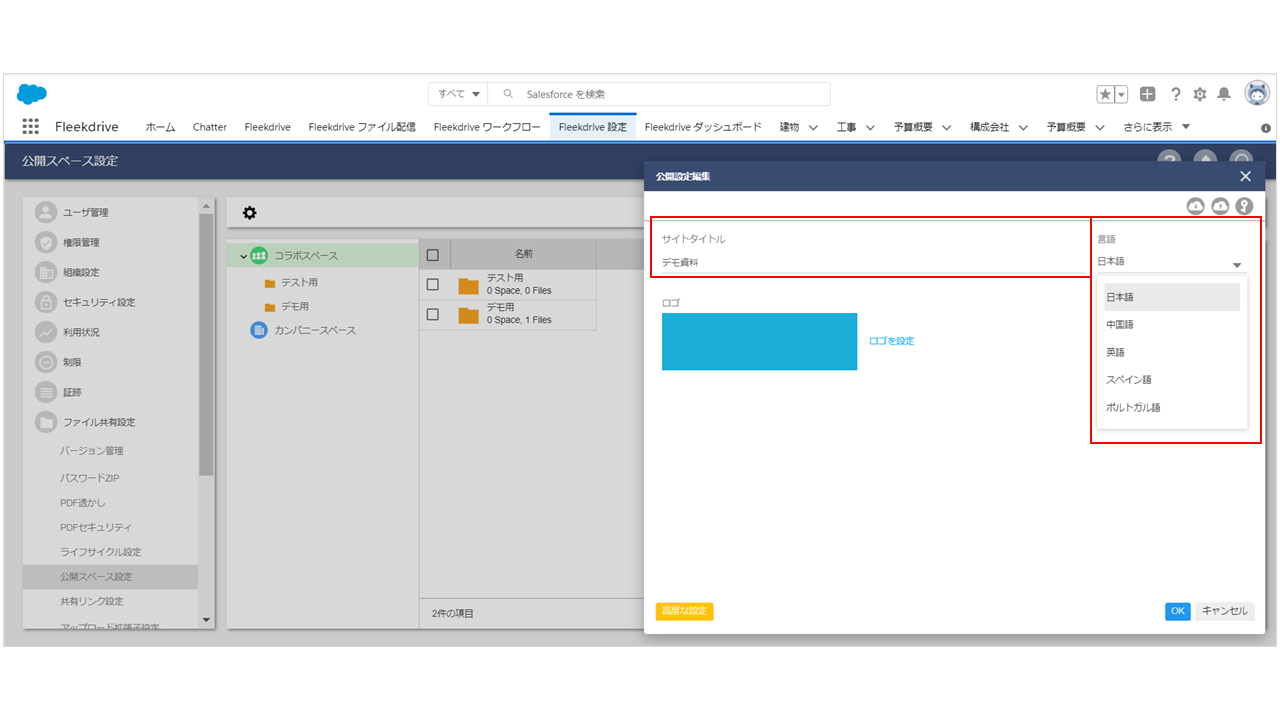
Task: Collapse the コラボスペース tree node
Action: (243, 256)
